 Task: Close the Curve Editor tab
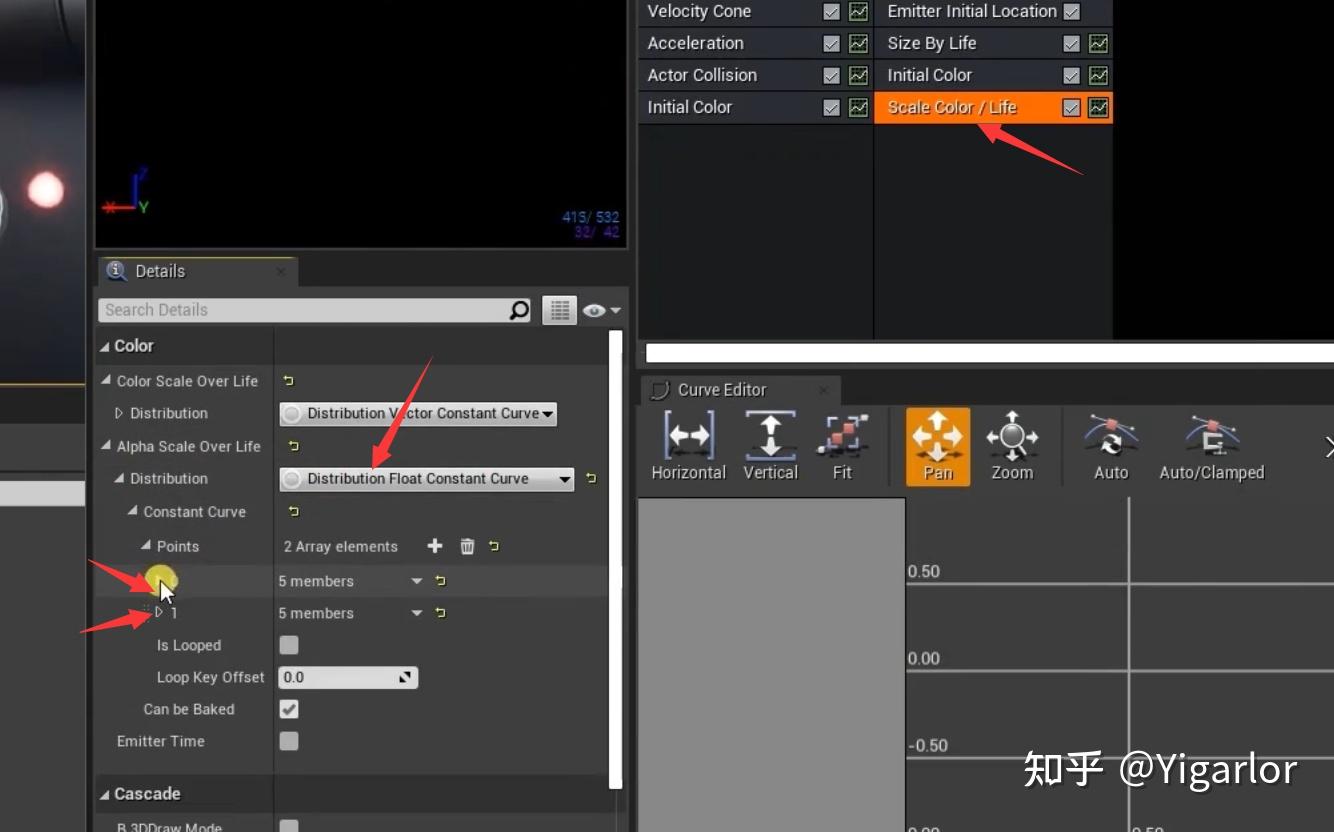824,390
